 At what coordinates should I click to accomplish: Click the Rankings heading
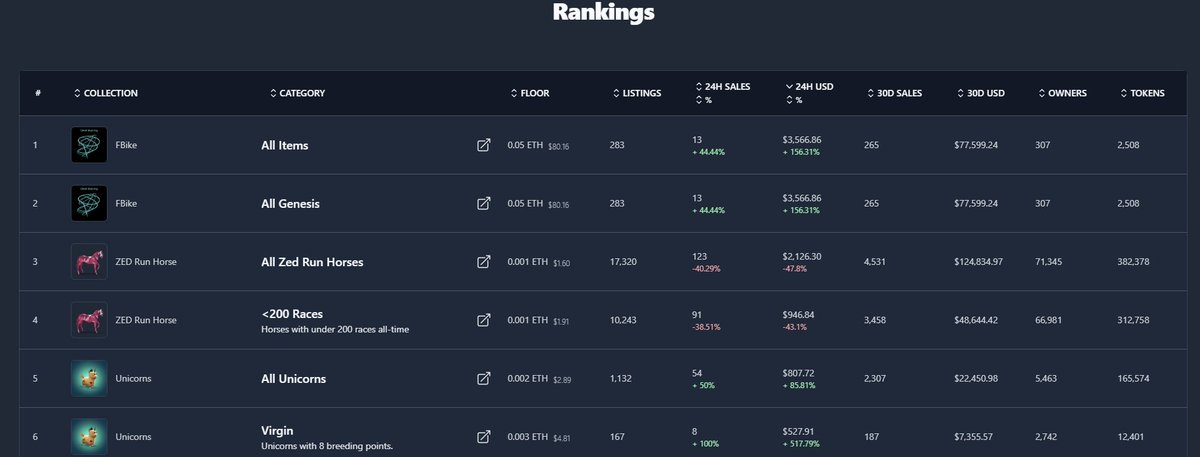(603, 13)
